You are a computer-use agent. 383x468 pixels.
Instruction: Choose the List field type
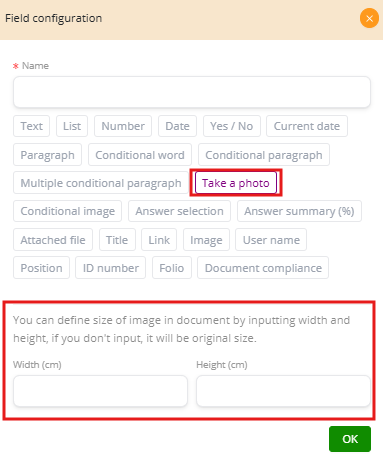72,126
